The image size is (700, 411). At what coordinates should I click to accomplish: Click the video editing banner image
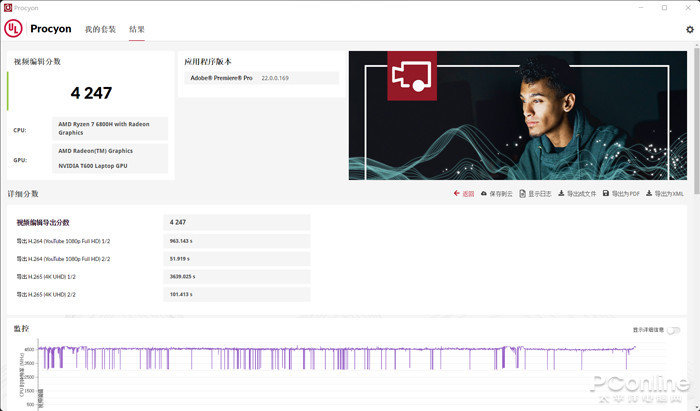pyautogui.click(x=518, y=116)
